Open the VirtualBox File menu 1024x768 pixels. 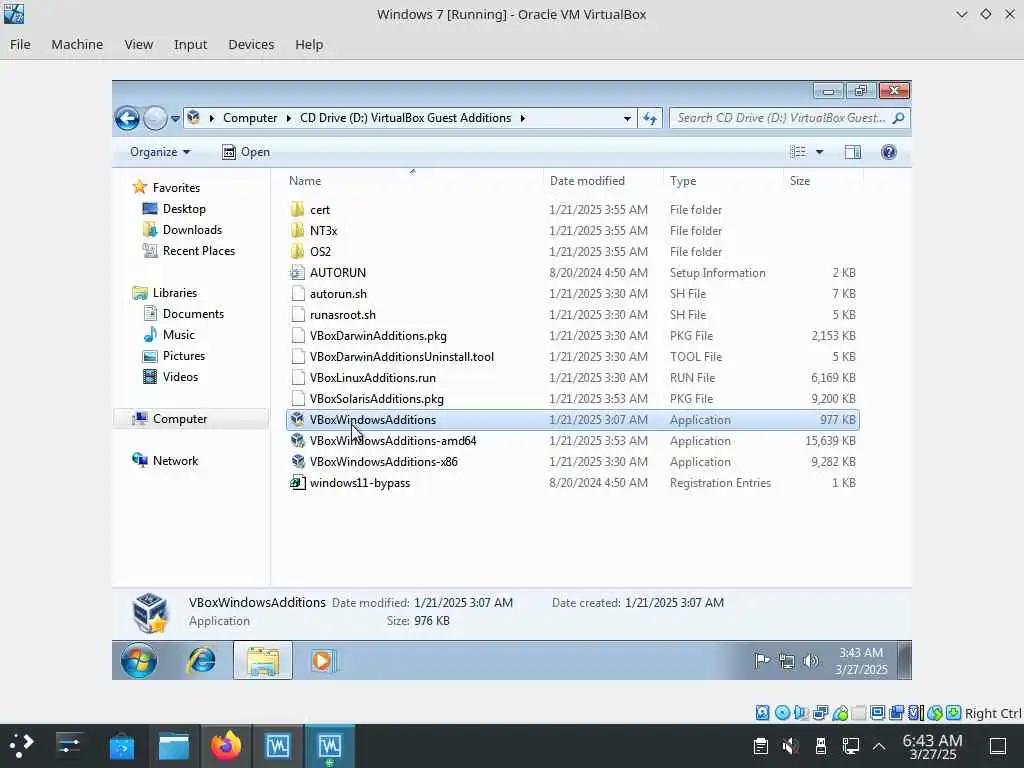tap(20, 44)
